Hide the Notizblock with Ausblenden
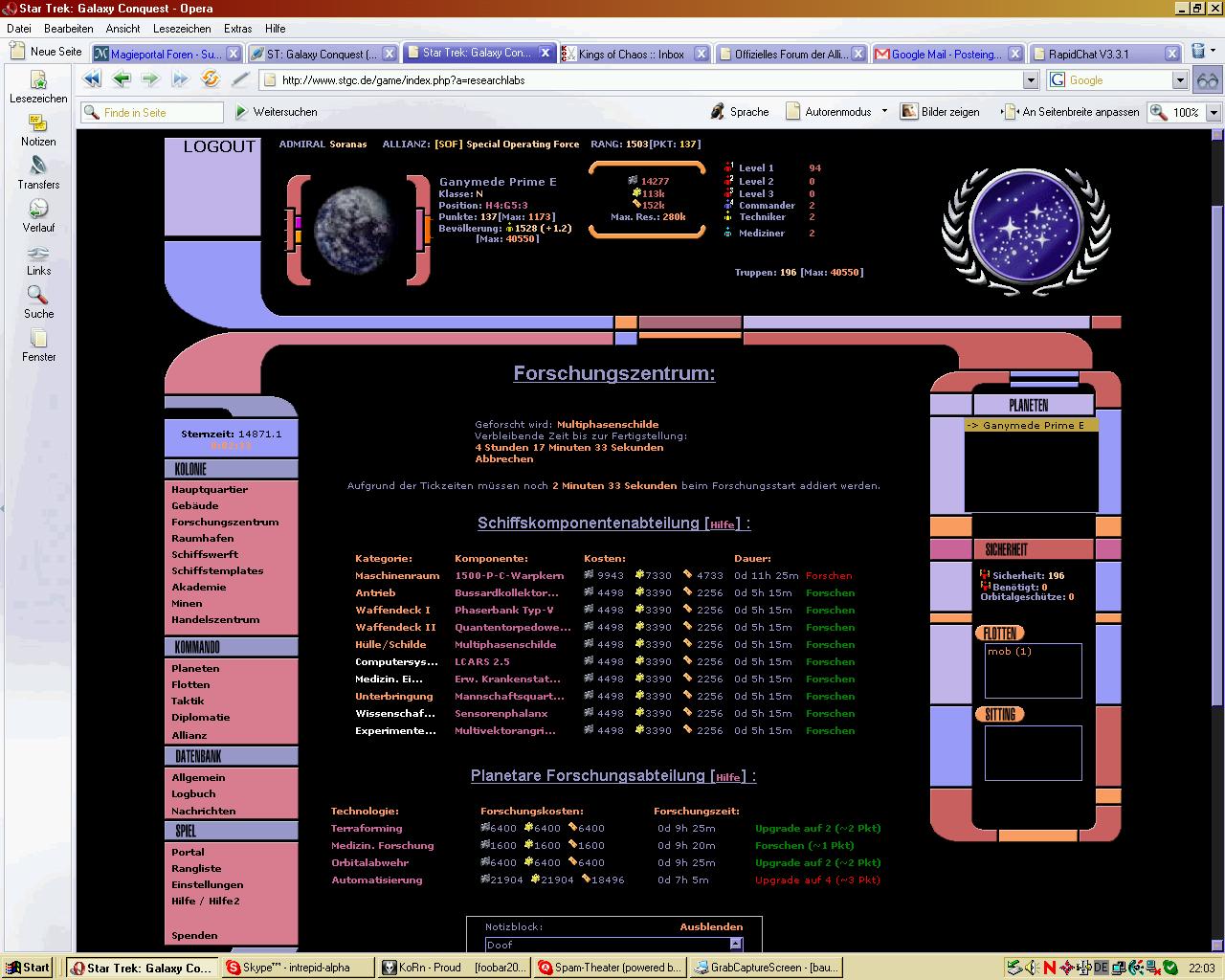 [x=711, y=926]
